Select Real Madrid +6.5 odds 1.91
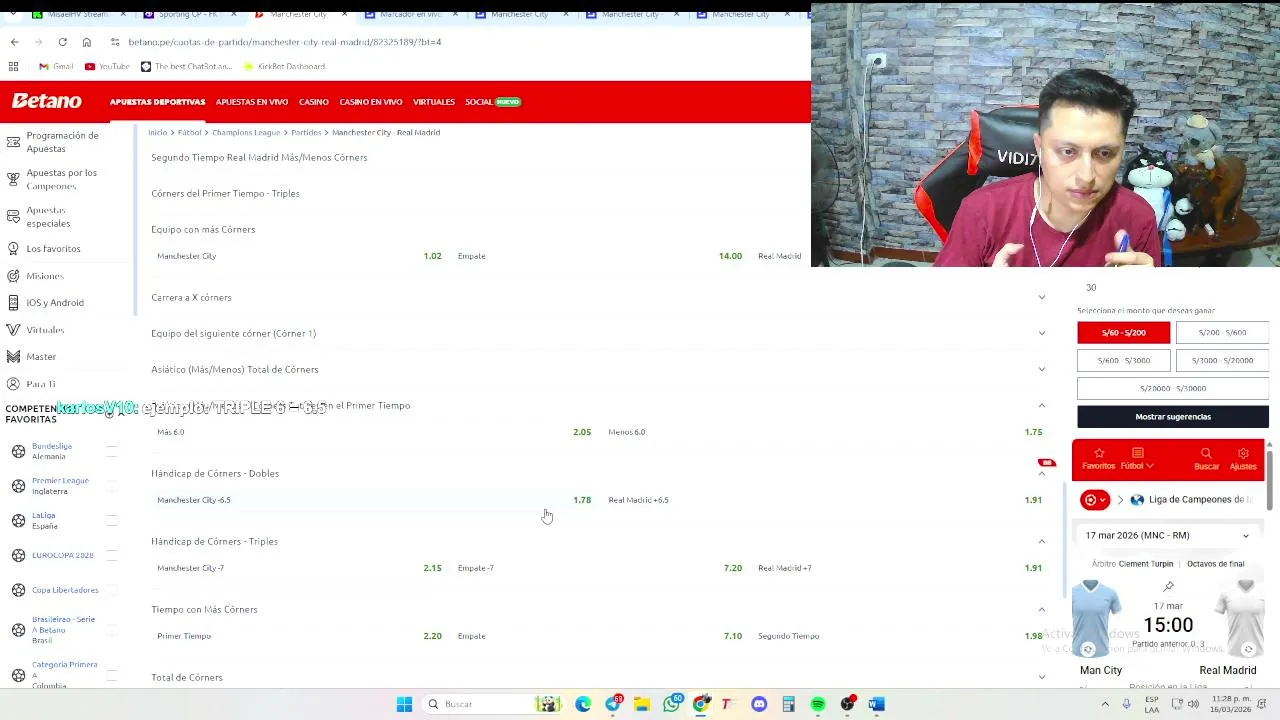 (x=825, y=500)
